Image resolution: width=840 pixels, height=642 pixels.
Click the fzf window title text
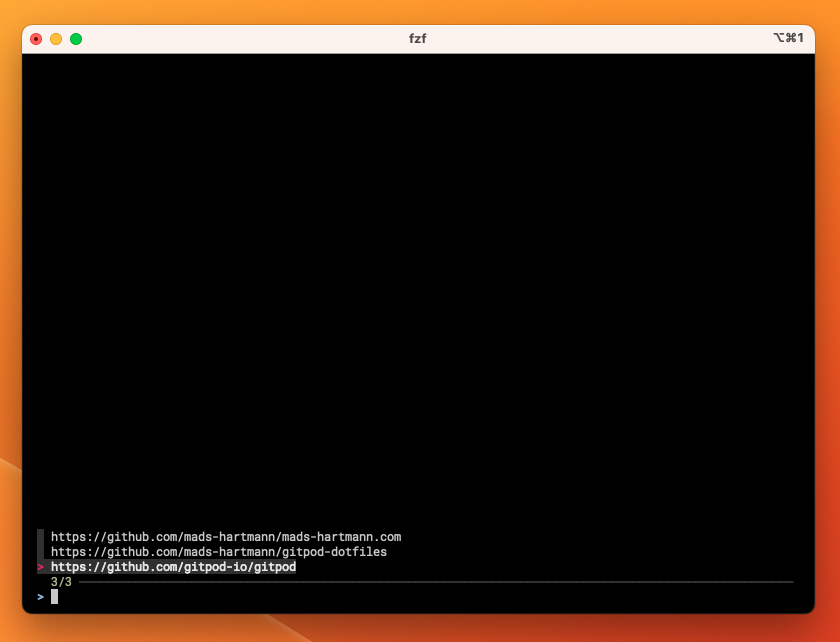419,39
